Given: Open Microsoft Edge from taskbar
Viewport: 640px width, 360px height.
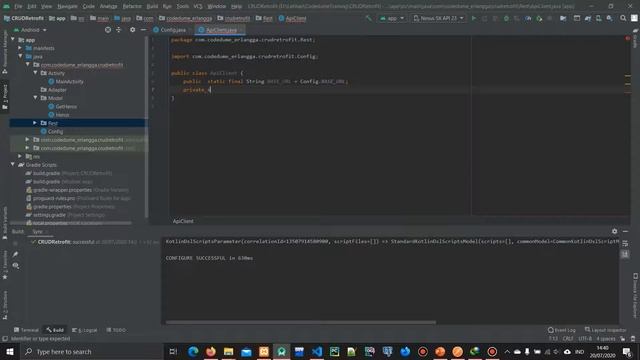Looking at the screenshot, I should pyautogui.click(x=193, y=351).
